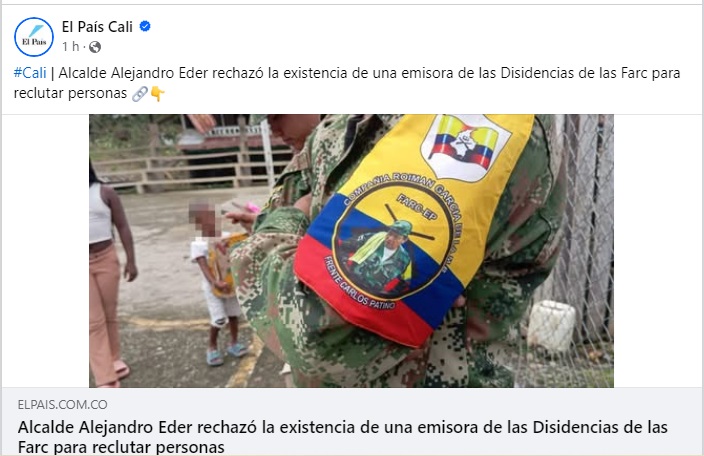Open the article headline about Alcalde Alejandro Eder

tap(343, 437)
